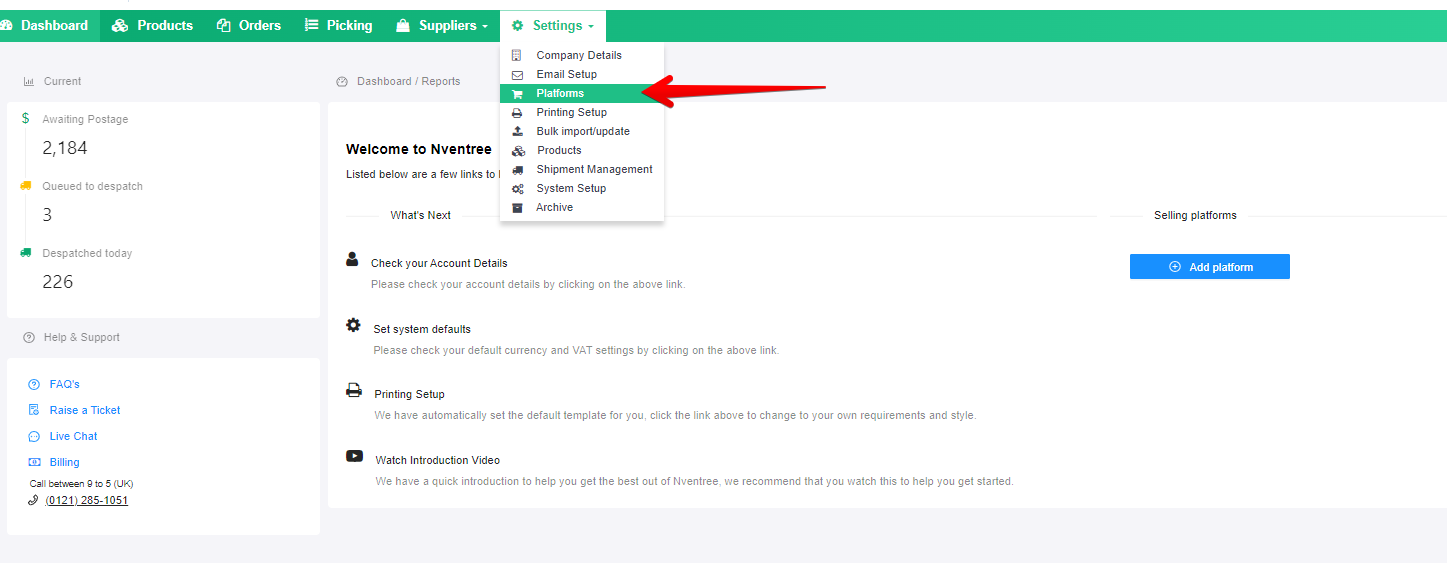The height and width of the screenshot is (563, 1447).
Task: Open Archive from the Settings menu
Action: click(x=582, y=207)
